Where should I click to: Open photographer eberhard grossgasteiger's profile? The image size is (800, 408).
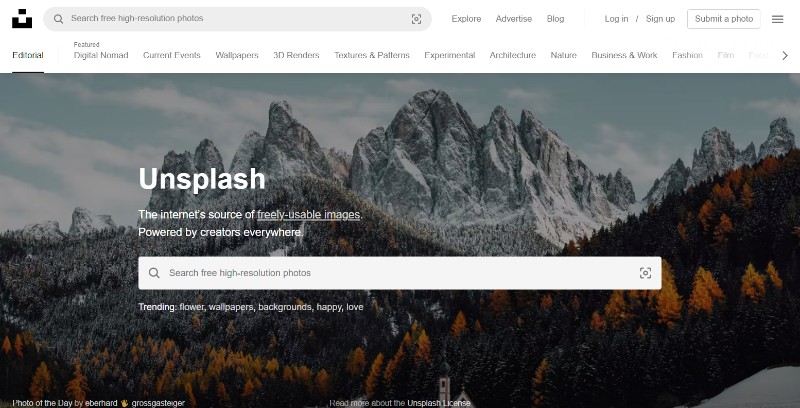(x=134, y=403)
